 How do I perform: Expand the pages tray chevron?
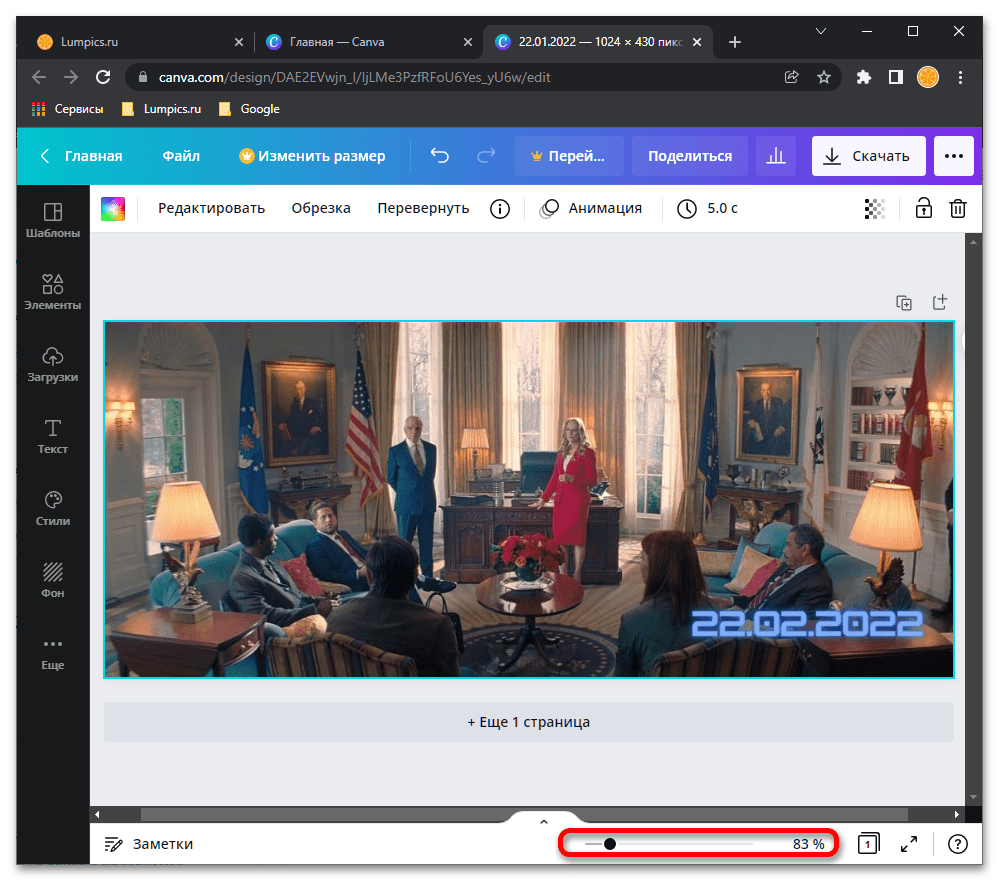(x=543, y=821)
